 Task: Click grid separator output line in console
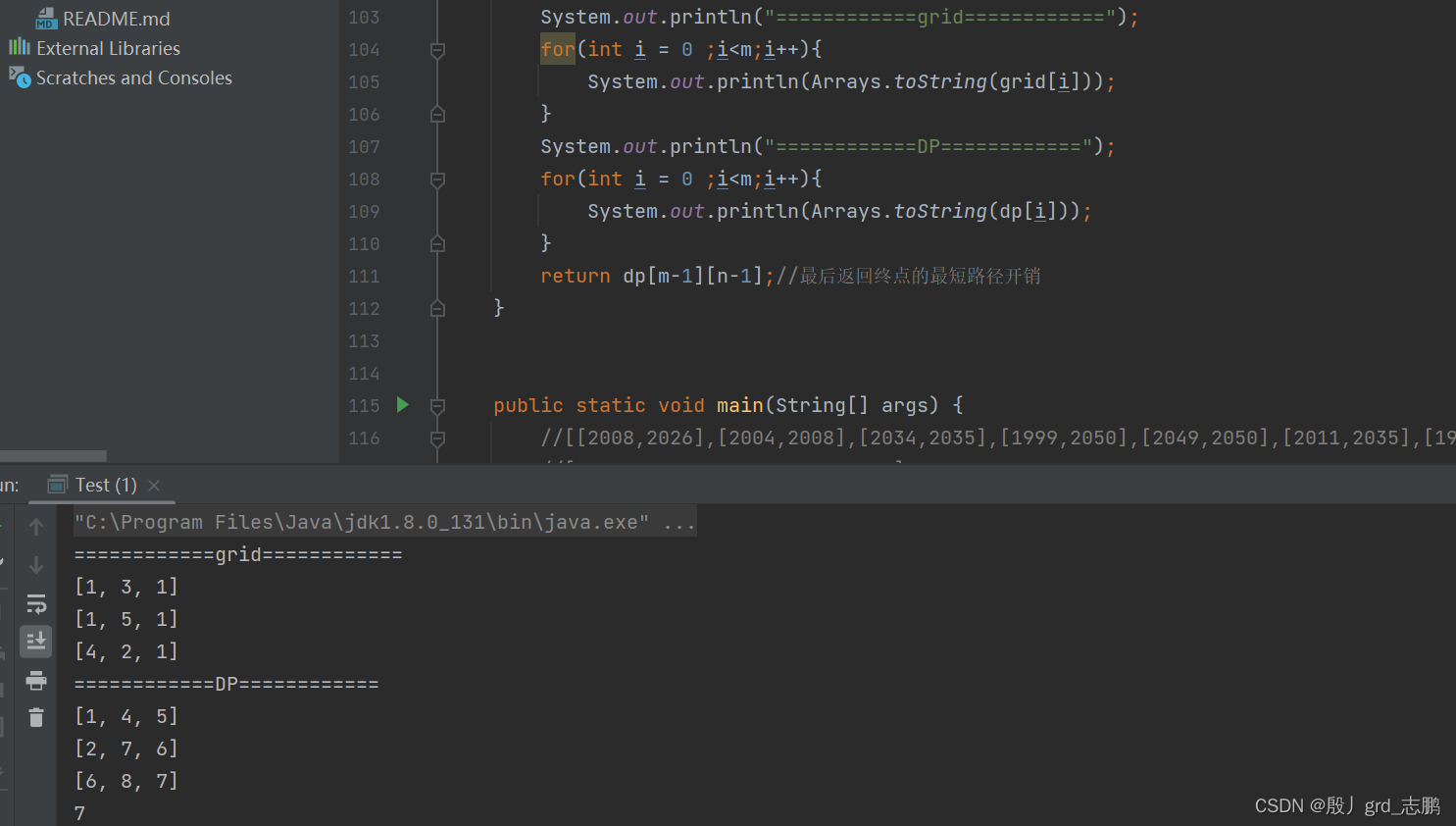tap(238, 555)
